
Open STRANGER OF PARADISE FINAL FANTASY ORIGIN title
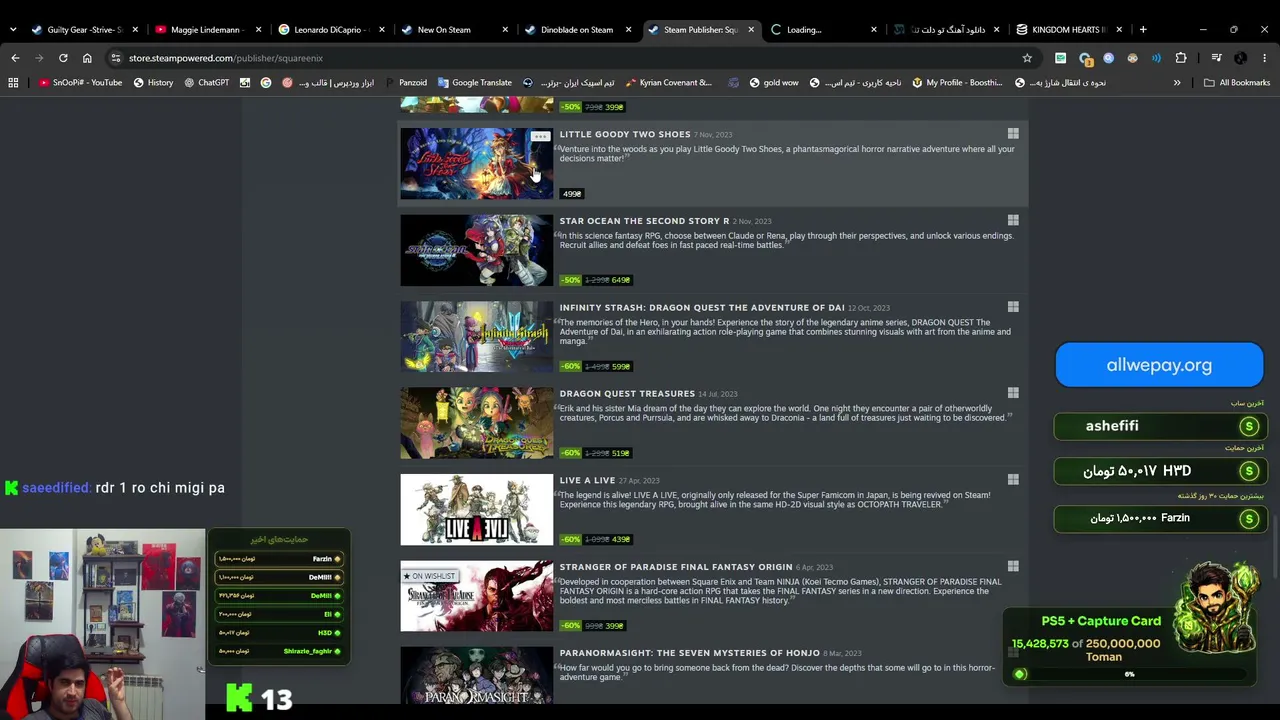(x=676, y=566)
